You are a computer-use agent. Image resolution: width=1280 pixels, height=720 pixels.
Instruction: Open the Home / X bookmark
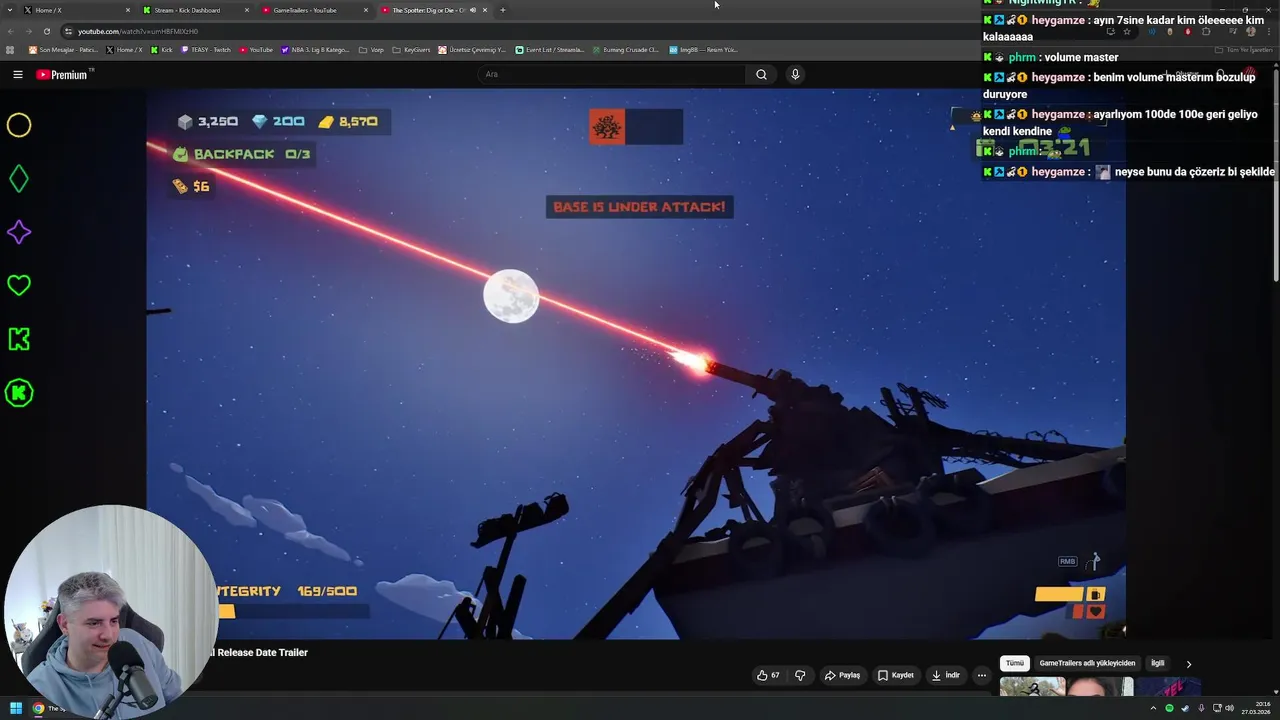coord(125,49)
